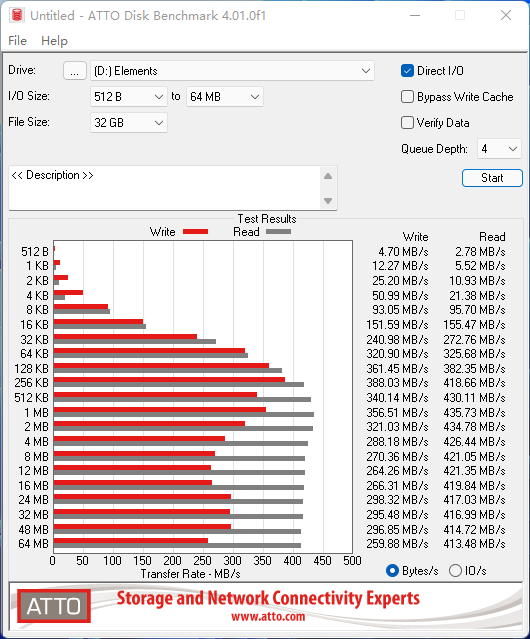
Task: Uncheck the Direct I/O checkbox
Action: coord(407,71)
